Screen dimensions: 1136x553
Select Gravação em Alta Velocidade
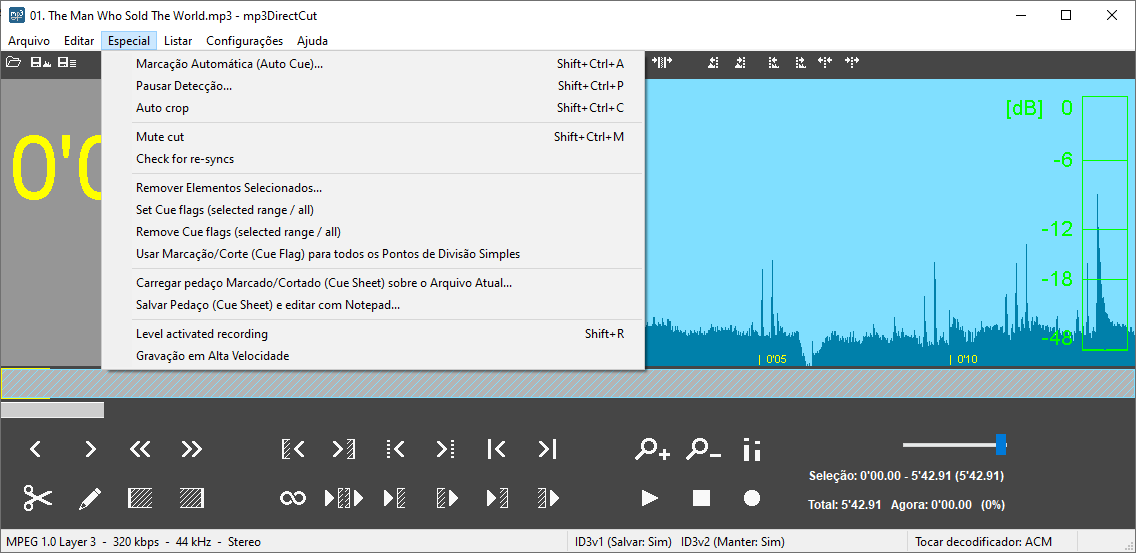tap(372, 356)
